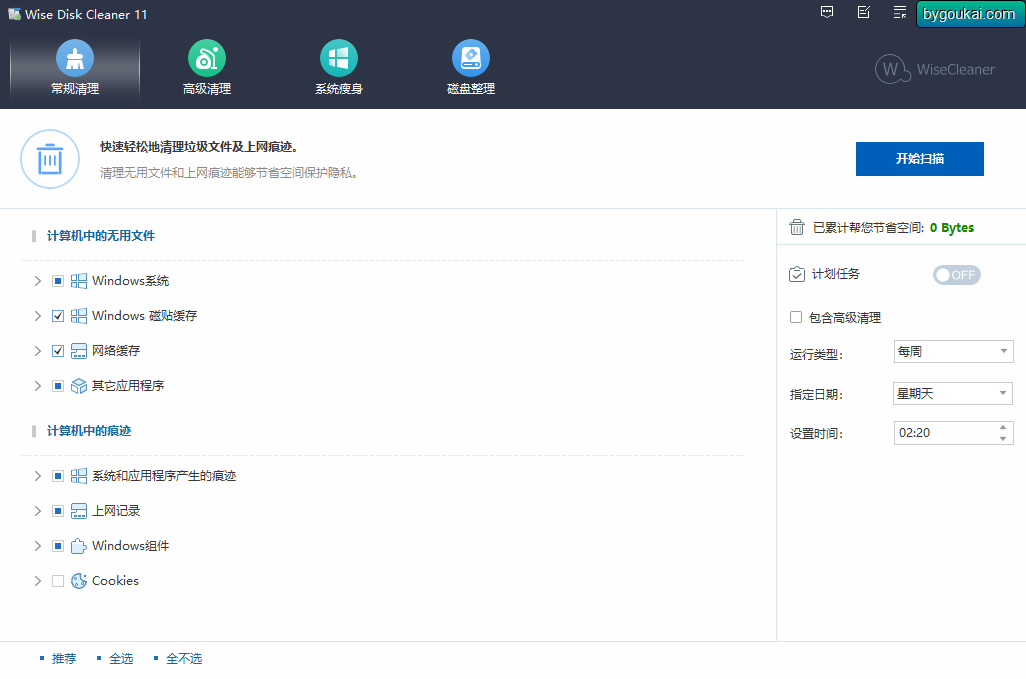1026x679 pixels.
Task: Open the menu list icon in title bar
Action: click(900, 12)
